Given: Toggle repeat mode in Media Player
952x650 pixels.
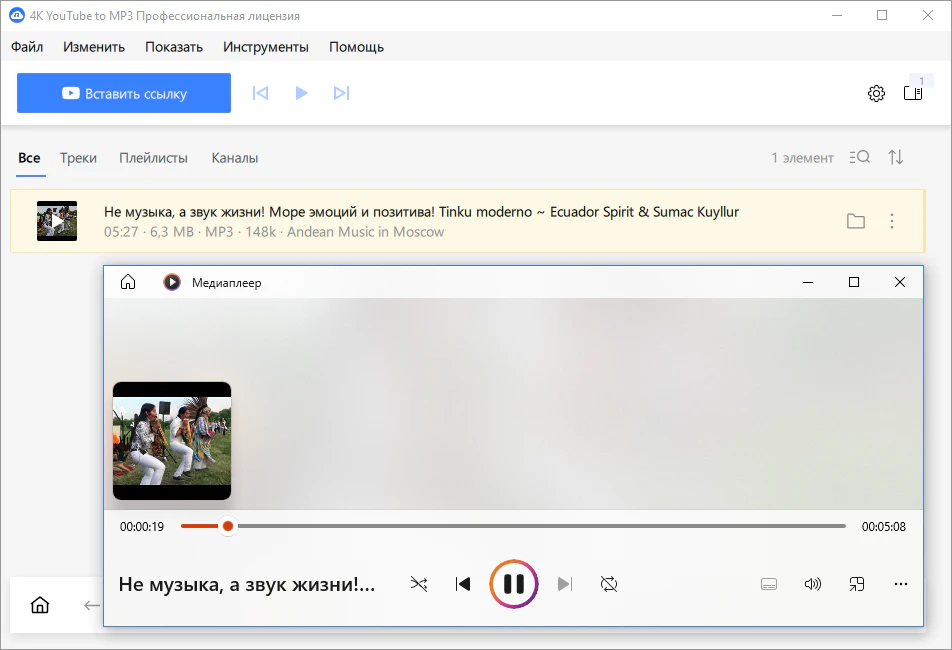Looking at the screenshot, I should coord(609,584).
